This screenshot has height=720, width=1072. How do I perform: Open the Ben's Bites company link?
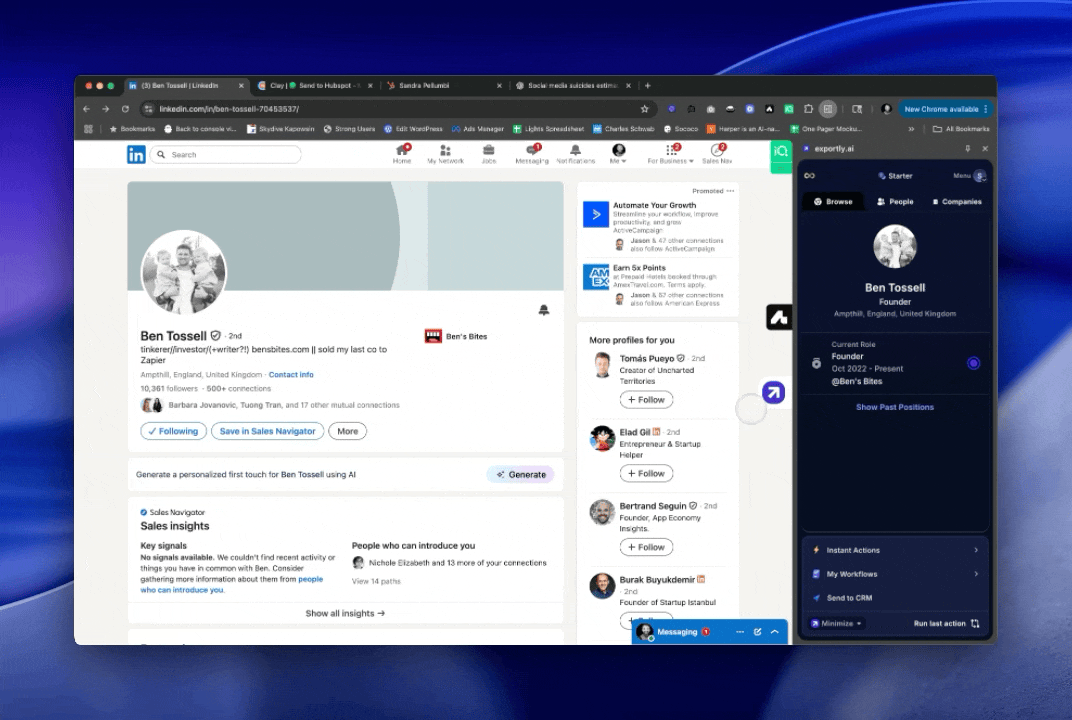456,336
